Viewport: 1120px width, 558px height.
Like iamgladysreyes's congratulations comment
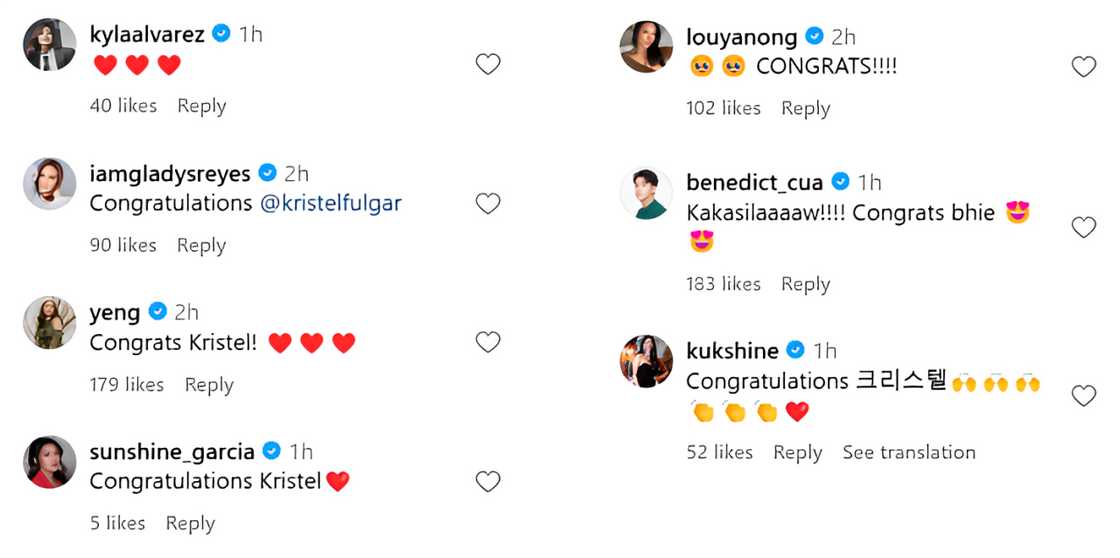tap(487, 204)
